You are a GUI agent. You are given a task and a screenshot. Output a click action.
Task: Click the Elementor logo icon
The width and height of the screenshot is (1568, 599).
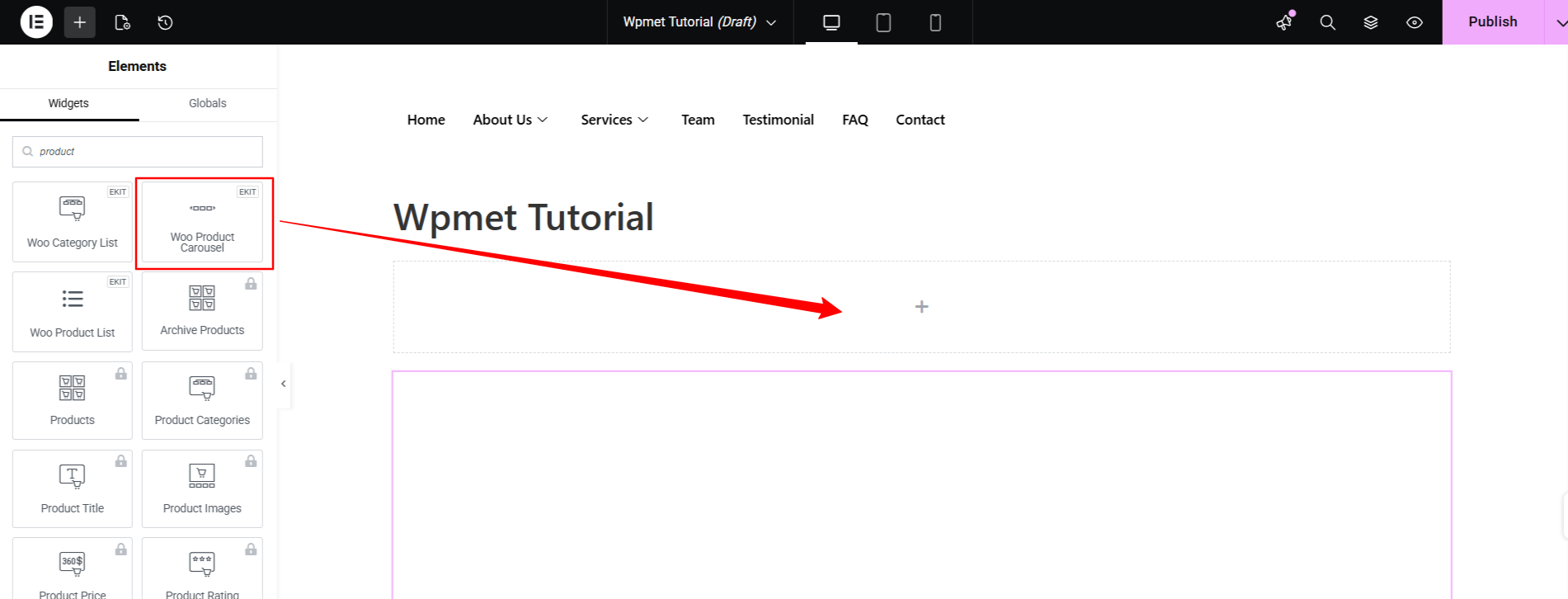[36, 22]
